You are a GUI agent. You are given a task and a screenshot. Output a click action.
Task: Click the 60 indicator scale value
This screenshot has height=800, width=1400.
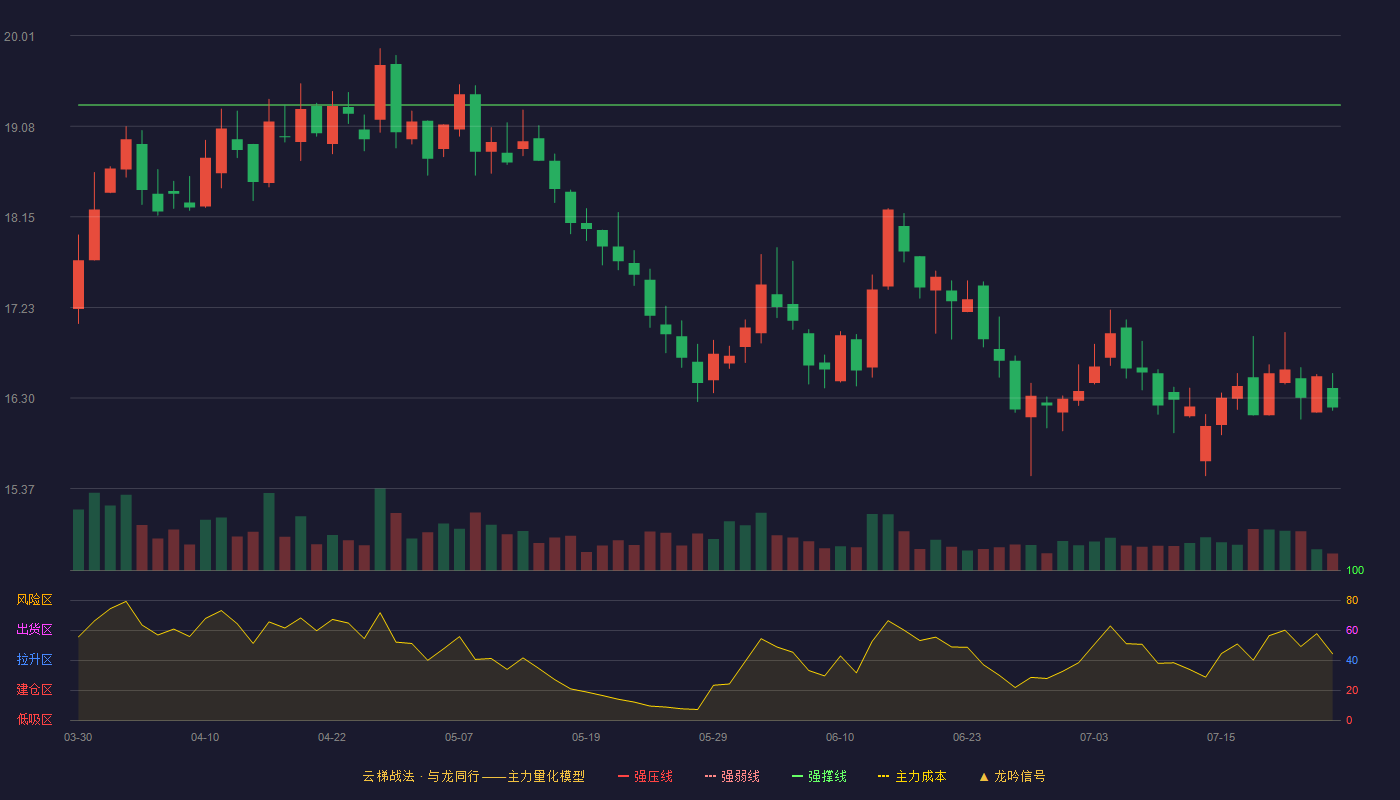pos(1352,631)
